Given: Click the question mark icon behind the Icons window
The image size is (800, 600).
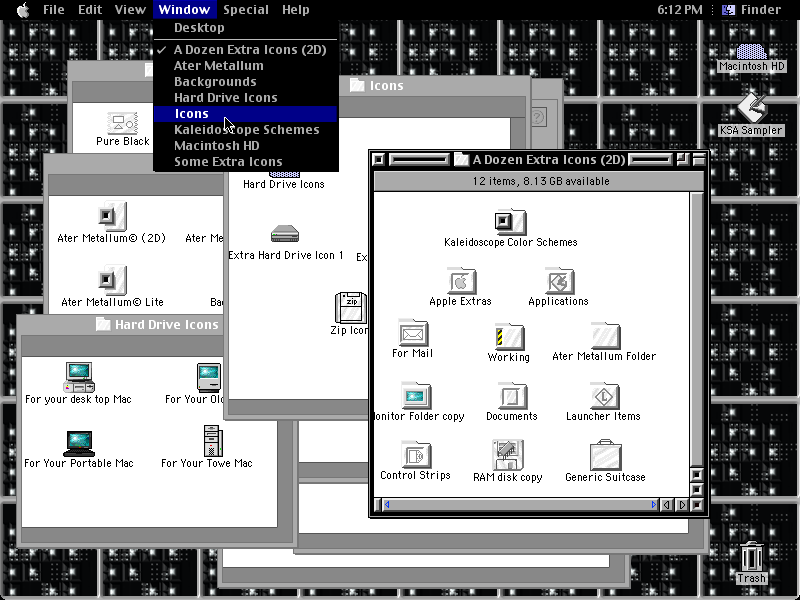Looking at the screenshot, I should point(539,117).
